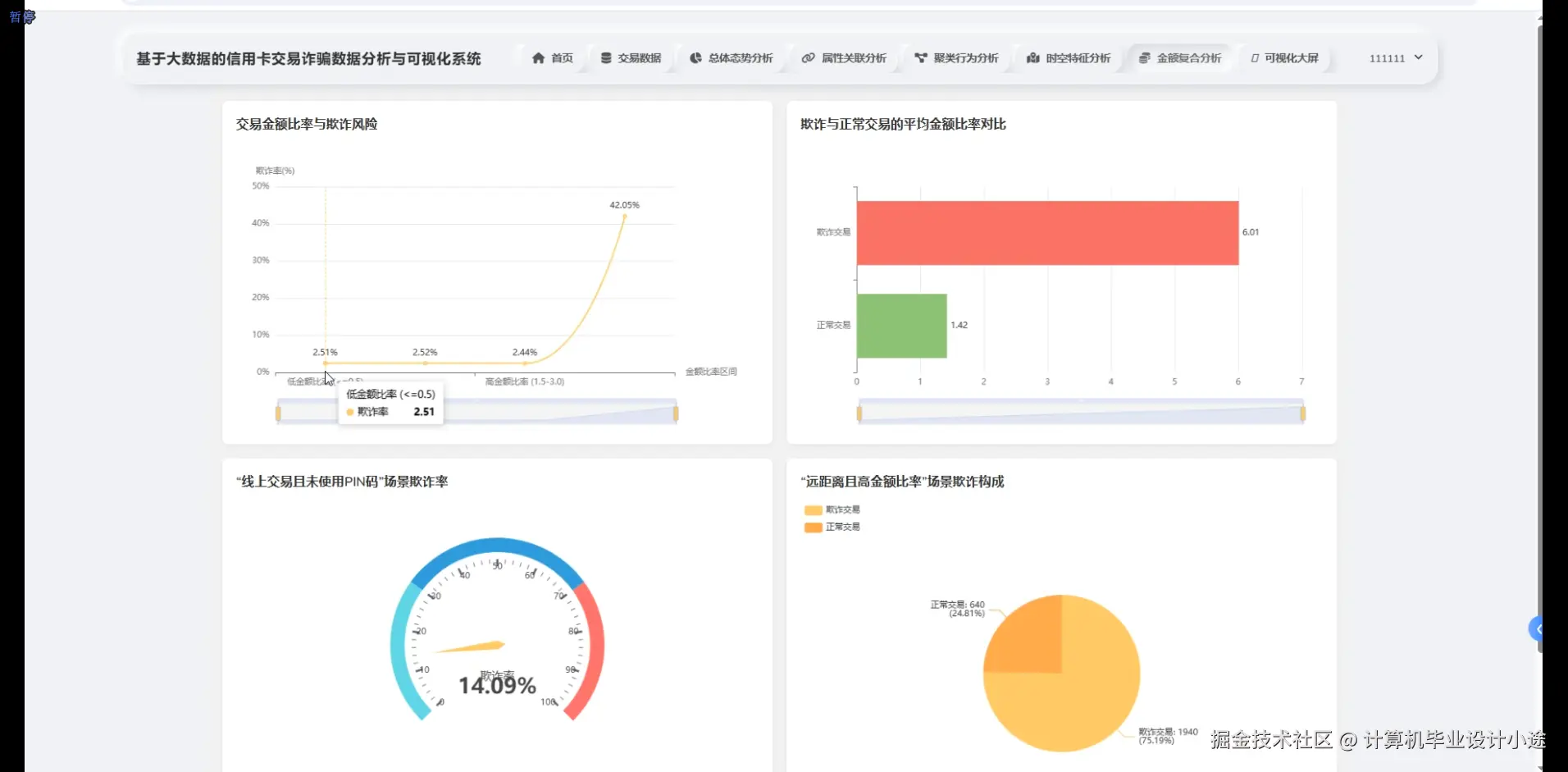Switch to 总体态势分析 tab
The width and height of the screenshot is (1568, 772).
click(732, 58)
